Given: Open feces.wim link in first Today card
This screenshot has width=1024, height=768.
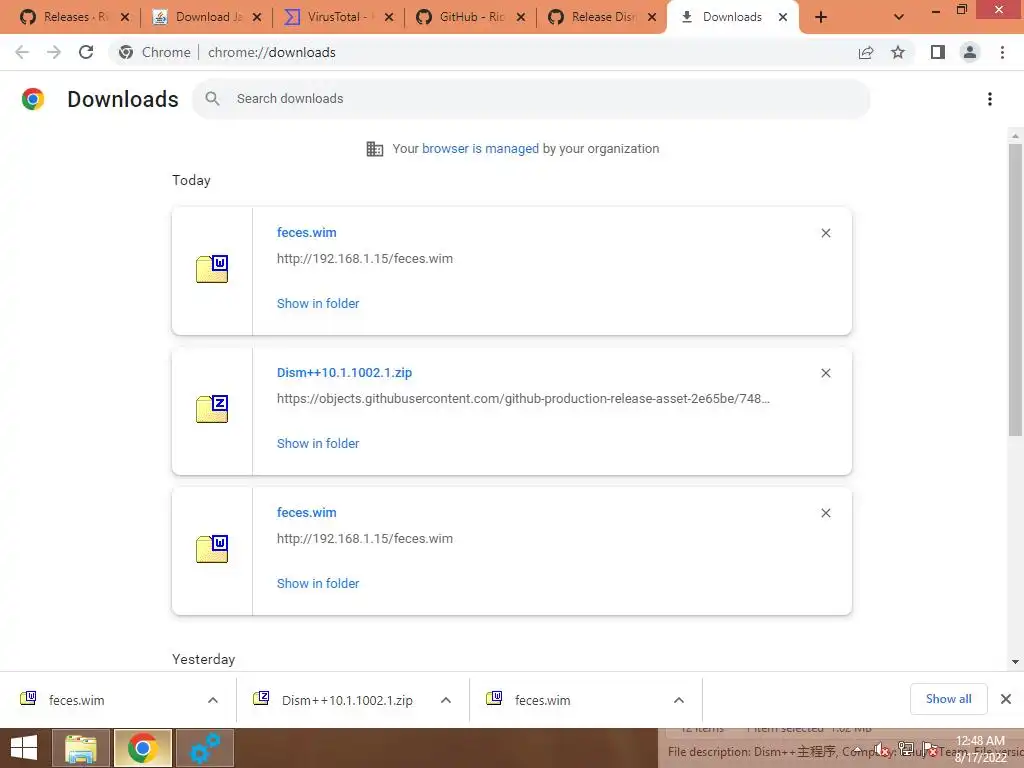Looking at the screenshot, I should pyautogui.click(x=306, y=232).
